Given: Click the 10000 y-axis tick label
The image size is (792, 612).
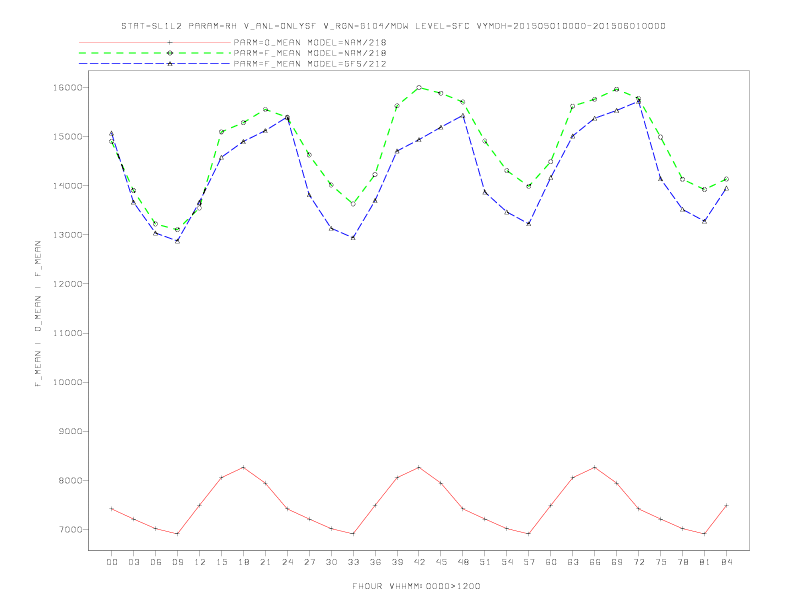Looking at the screenshot, I should (67, 382).
